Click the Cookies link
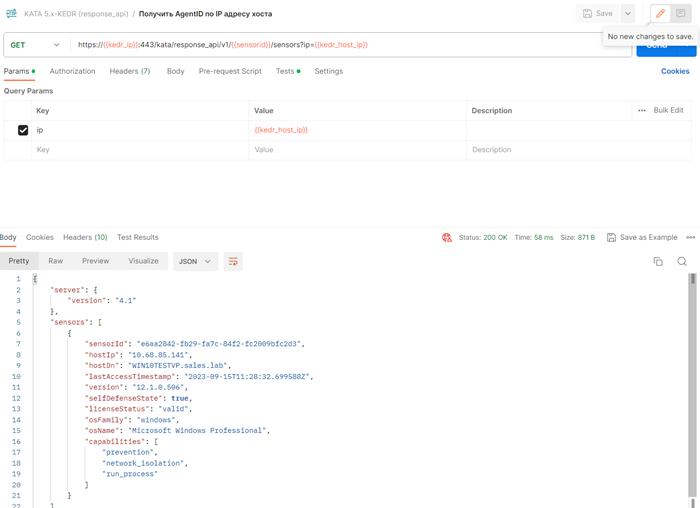This screenshot has width=700, height=508. tap(675, 71)
